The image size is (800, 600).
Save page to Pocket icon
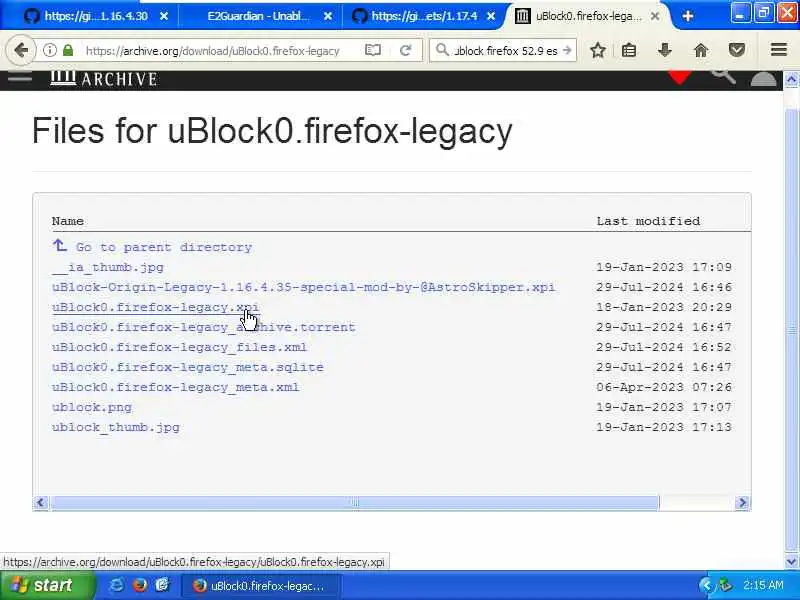pos(737,50)
